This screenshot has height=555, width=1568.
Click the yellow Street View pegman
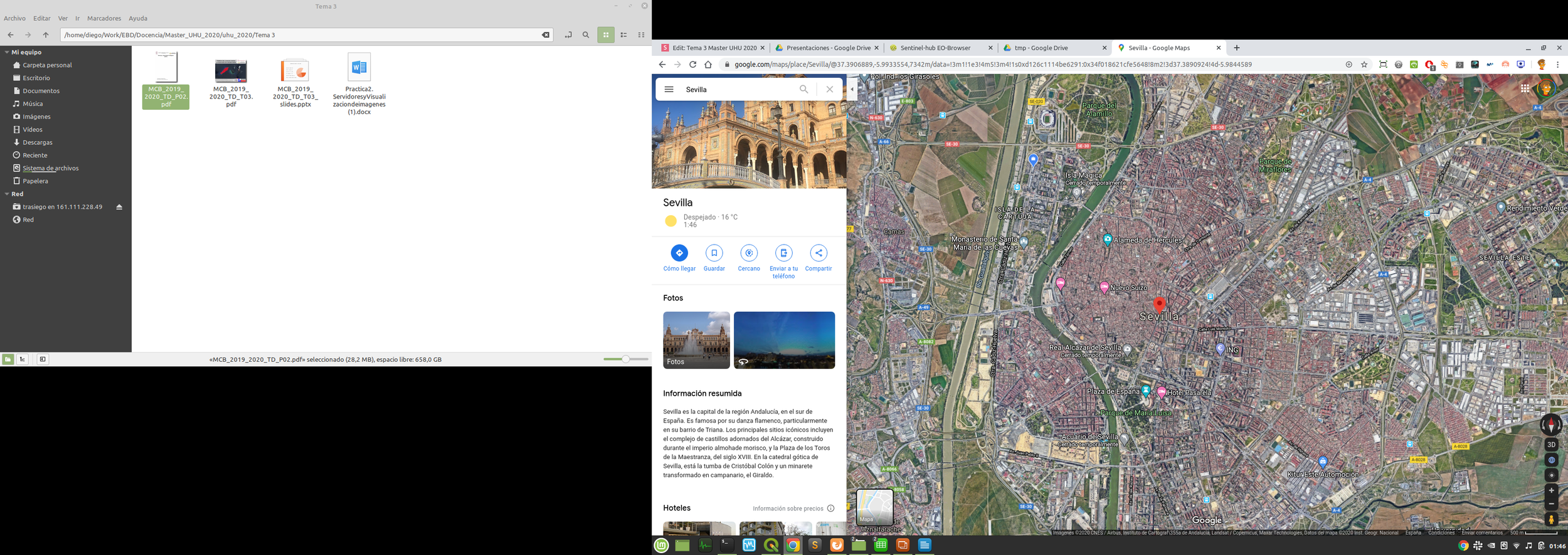[1551, 519]
